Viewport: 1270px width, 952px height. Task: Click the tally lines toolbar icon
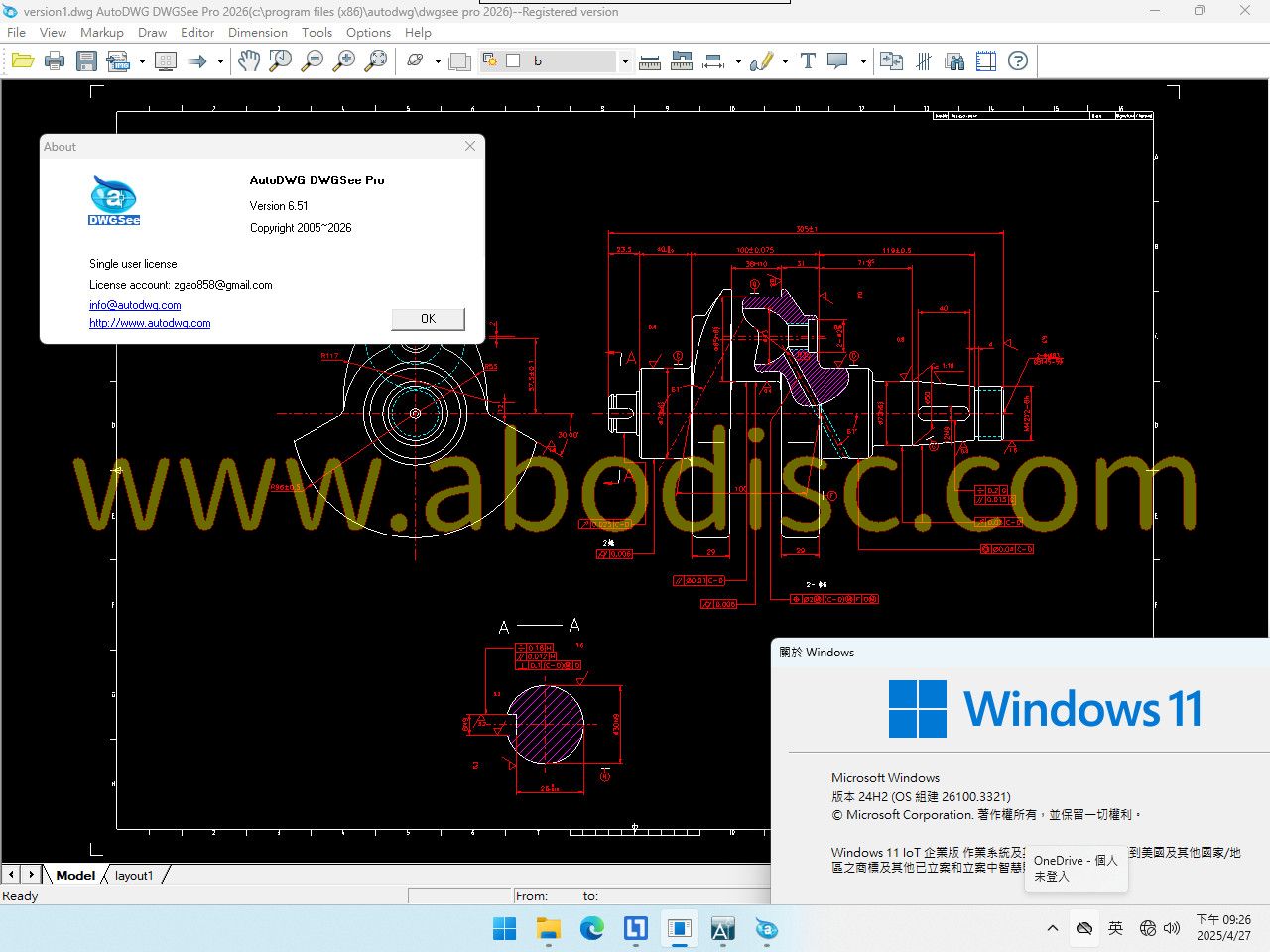pyautogui.click(x=924, y=61)
